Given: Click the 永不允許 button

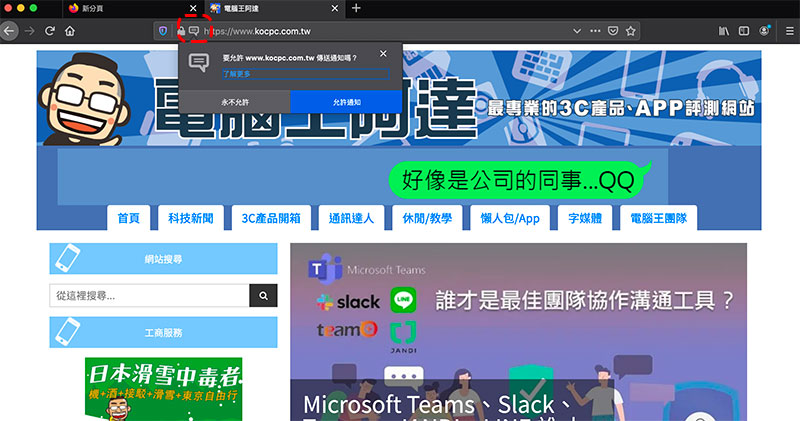Looking at the screenshot, I should 234,102.
